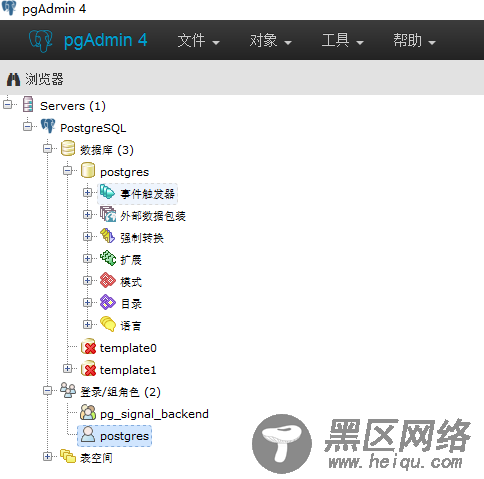Click the PostgreSQL server elephant icon
Screen dimensions: 484x479
pos(48,126)
